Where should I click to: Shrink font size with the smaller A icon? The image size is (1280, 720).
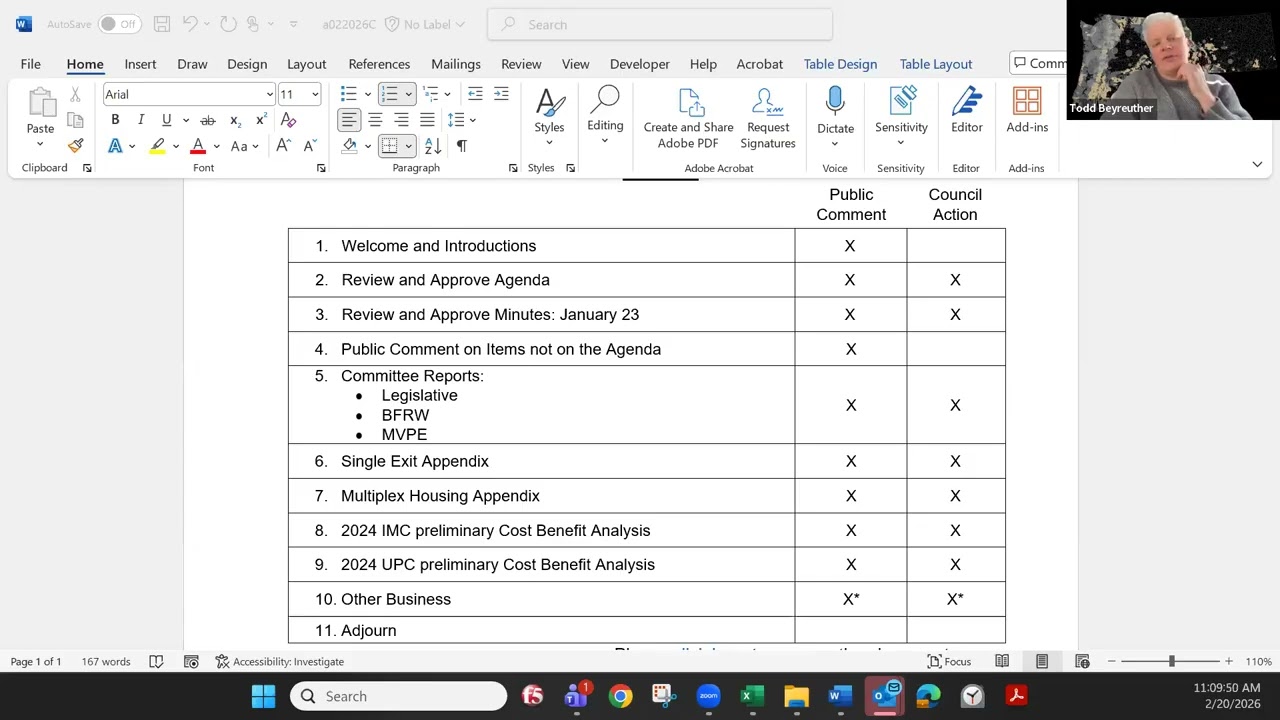point(309,146)
